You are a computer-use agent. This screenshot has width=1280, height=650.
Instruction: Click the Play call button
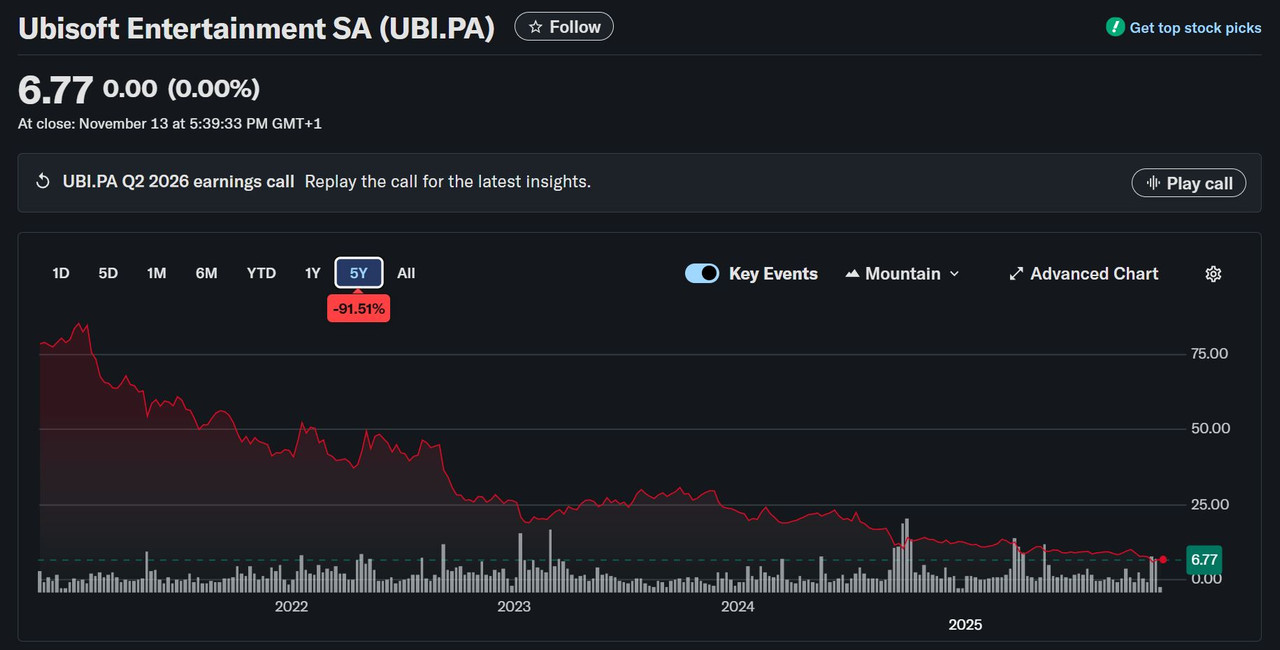1189,183
